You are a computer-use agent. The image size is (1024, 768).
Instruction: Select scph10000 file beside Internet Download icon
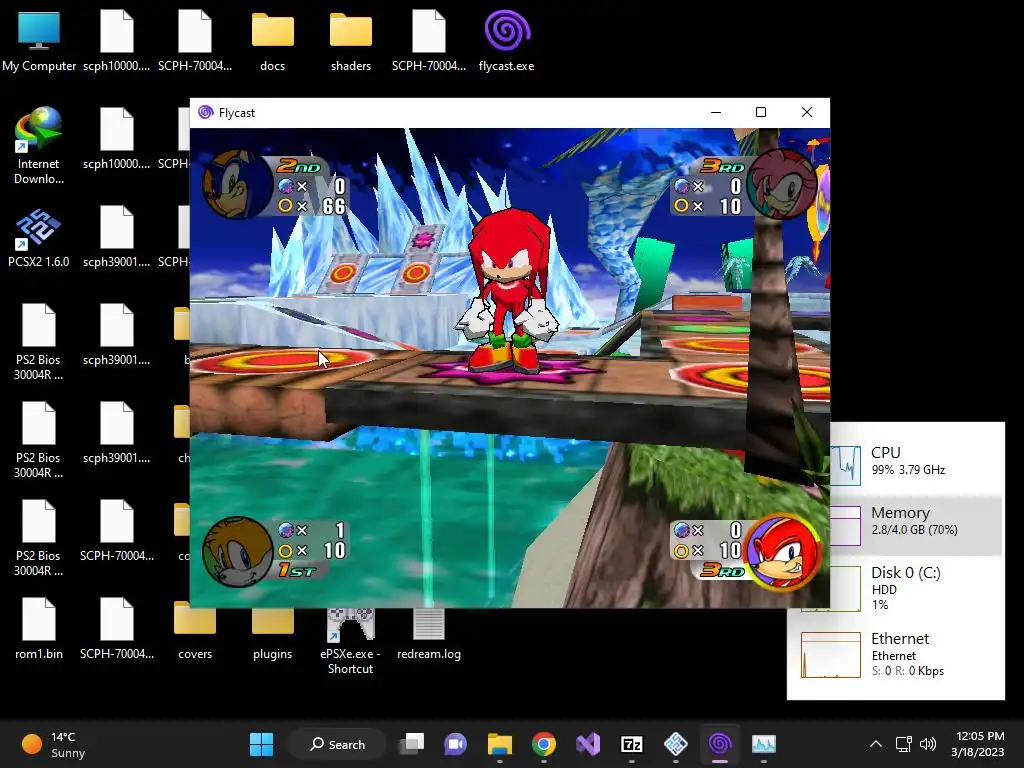(x=116, y=138)
